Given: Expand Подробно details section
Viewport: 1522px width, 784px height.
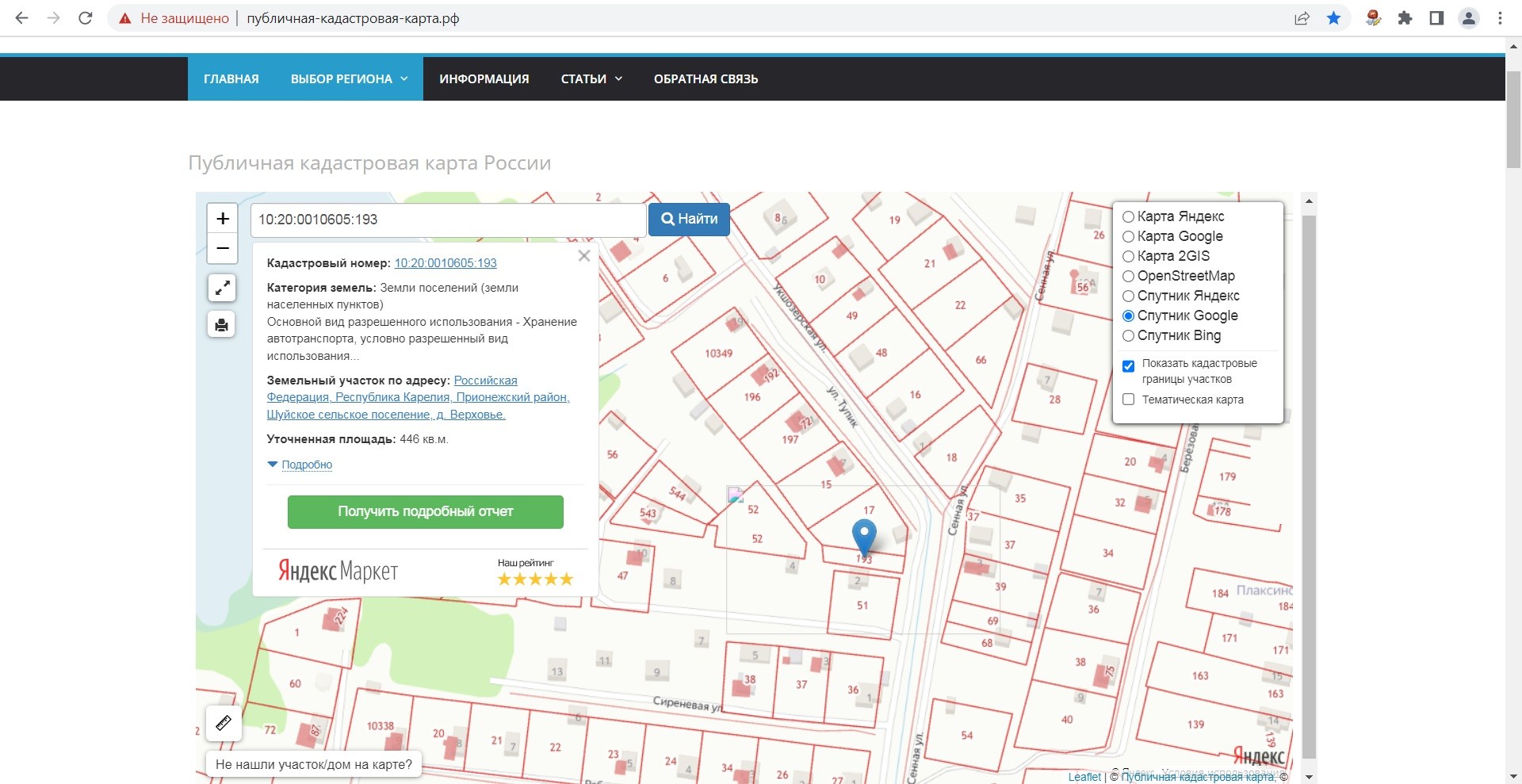Looking at the screenshot, I should click(x=306, y=465).
